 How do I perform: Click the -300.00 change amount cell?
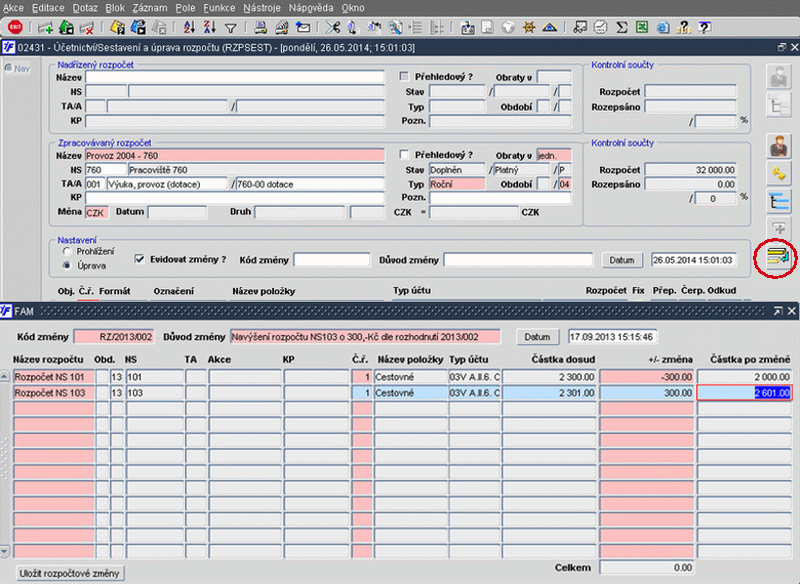[x=646, y=377]
